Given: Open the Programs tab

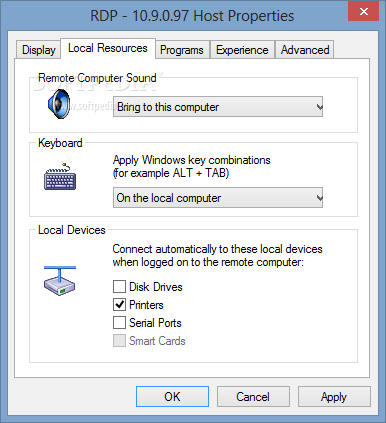Looking at the screenshot, I should pos(182,50).
